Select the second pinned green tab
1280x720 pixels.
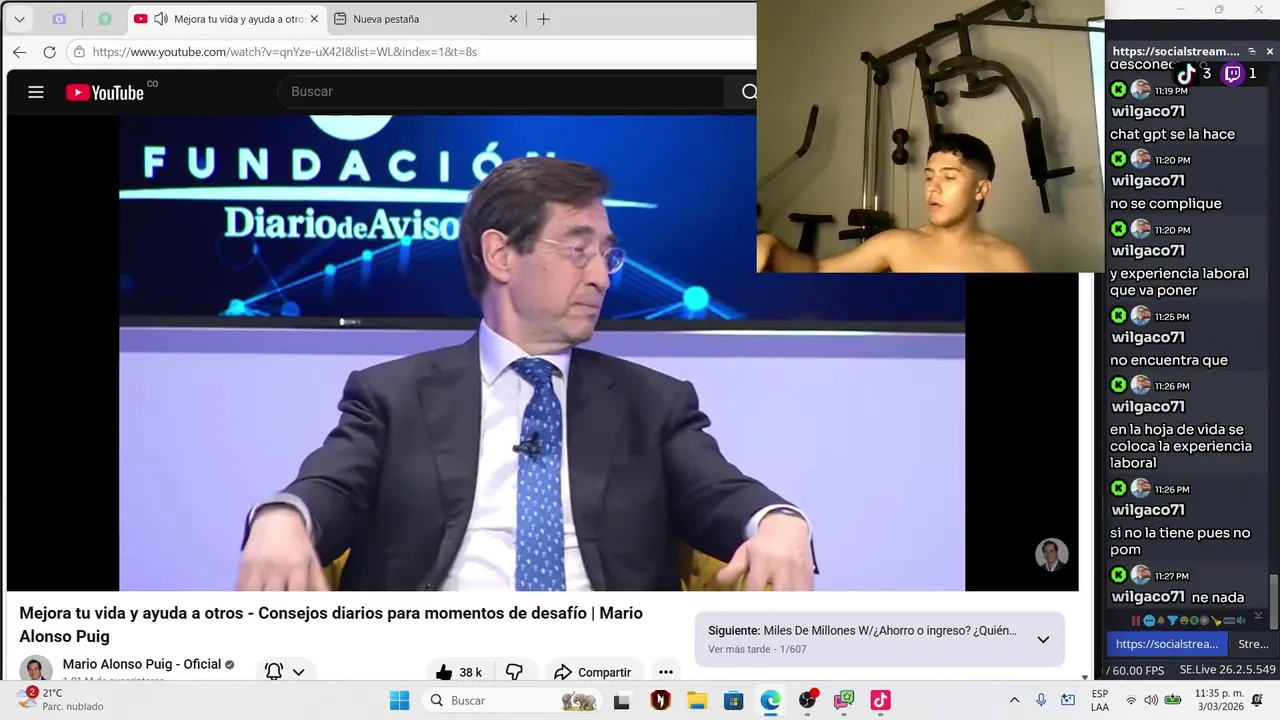pos(105,19)
